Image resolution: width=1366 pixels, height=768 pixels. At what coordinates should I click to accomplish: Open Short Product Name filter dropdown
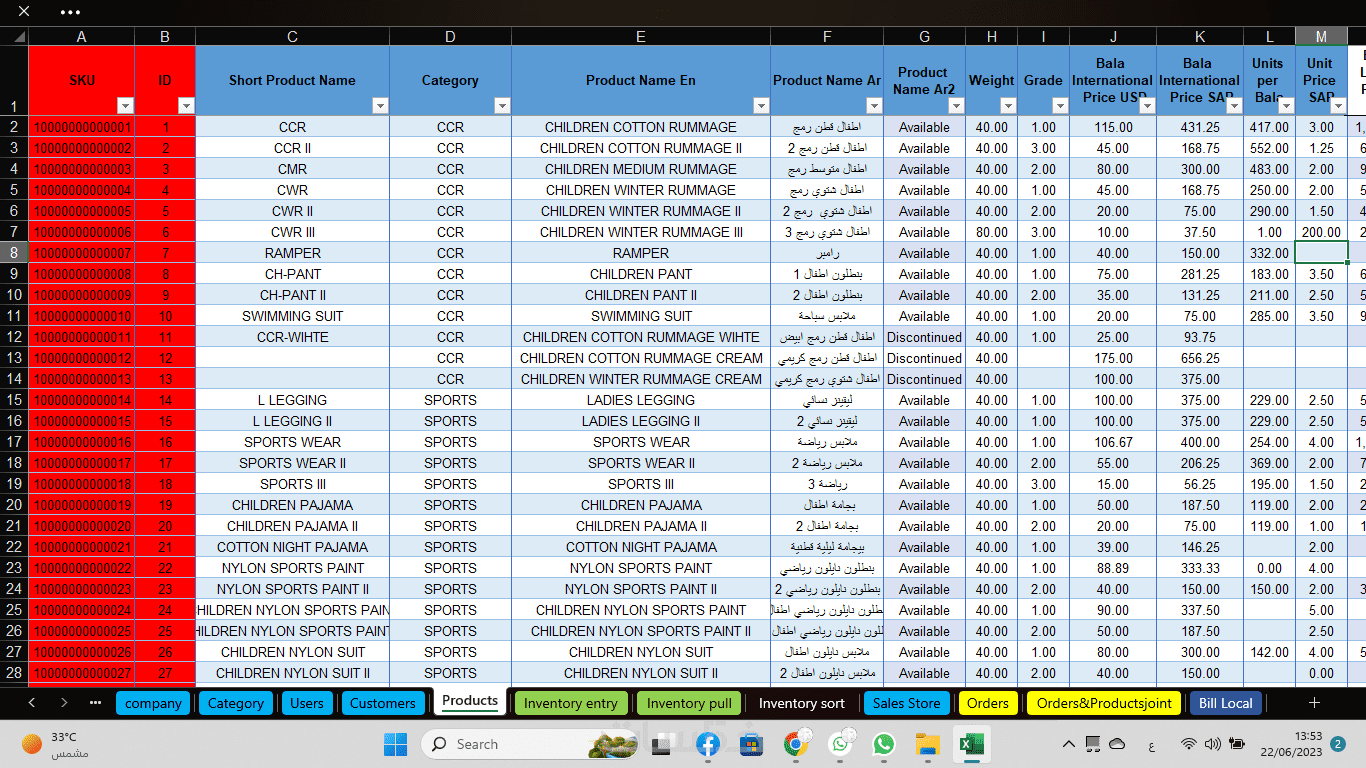[380, 106]
